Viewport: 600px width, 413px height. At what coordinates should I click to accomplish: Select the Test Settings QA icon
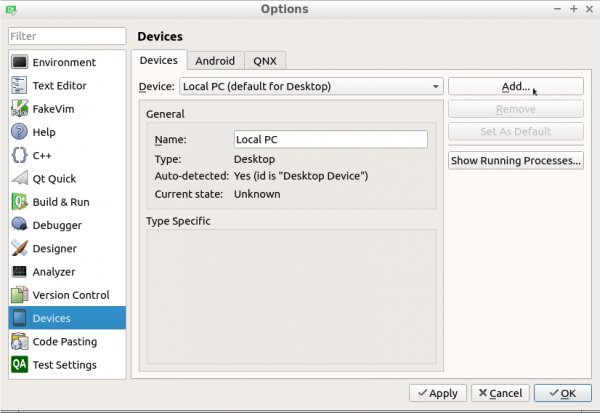pos(19,365)
